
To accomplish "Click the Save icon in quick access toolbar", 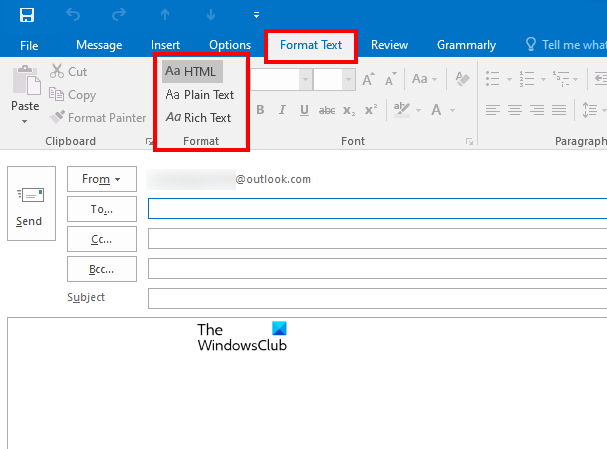I will (27, 15).
